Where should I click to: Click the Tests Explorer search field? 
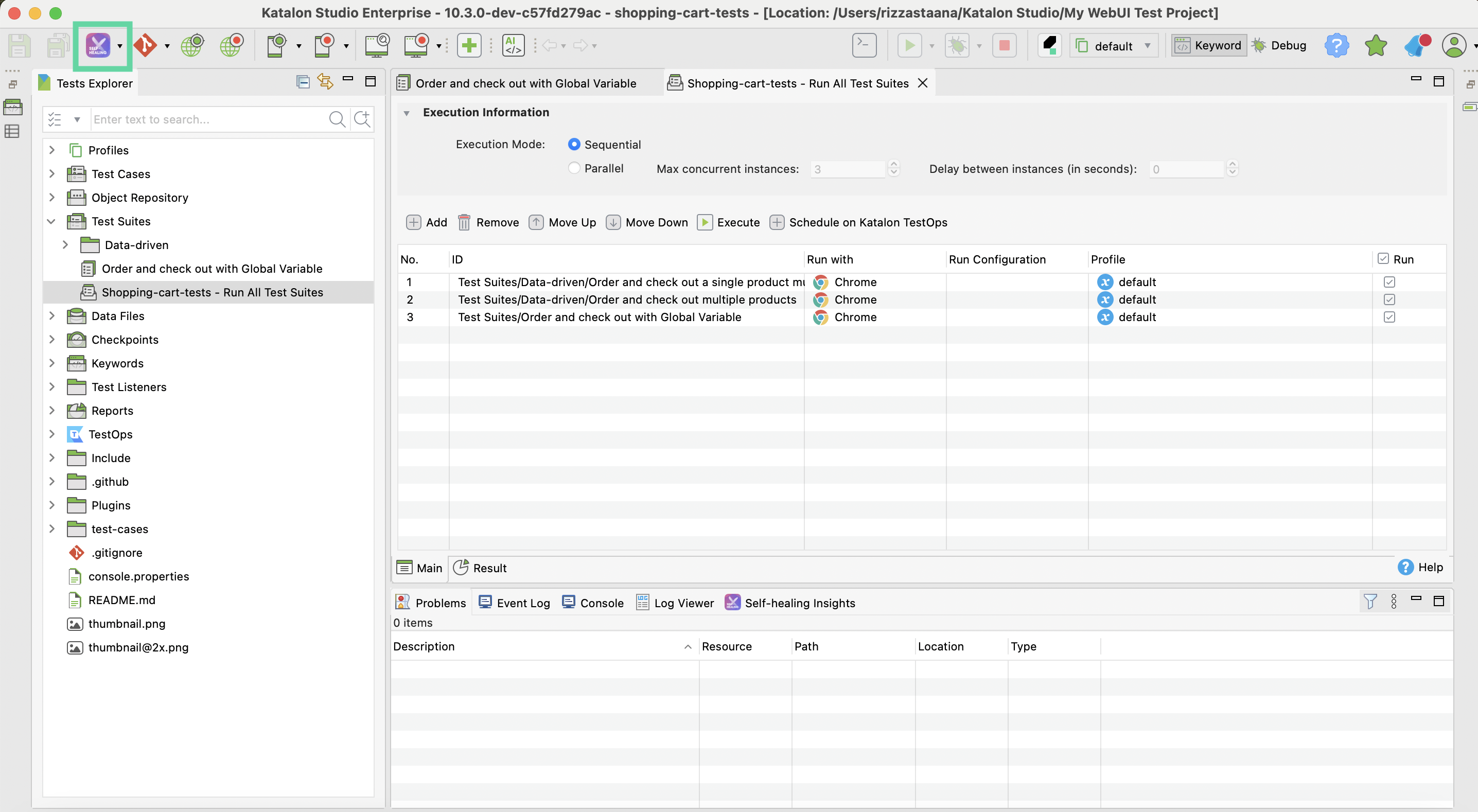pos(208,119)
